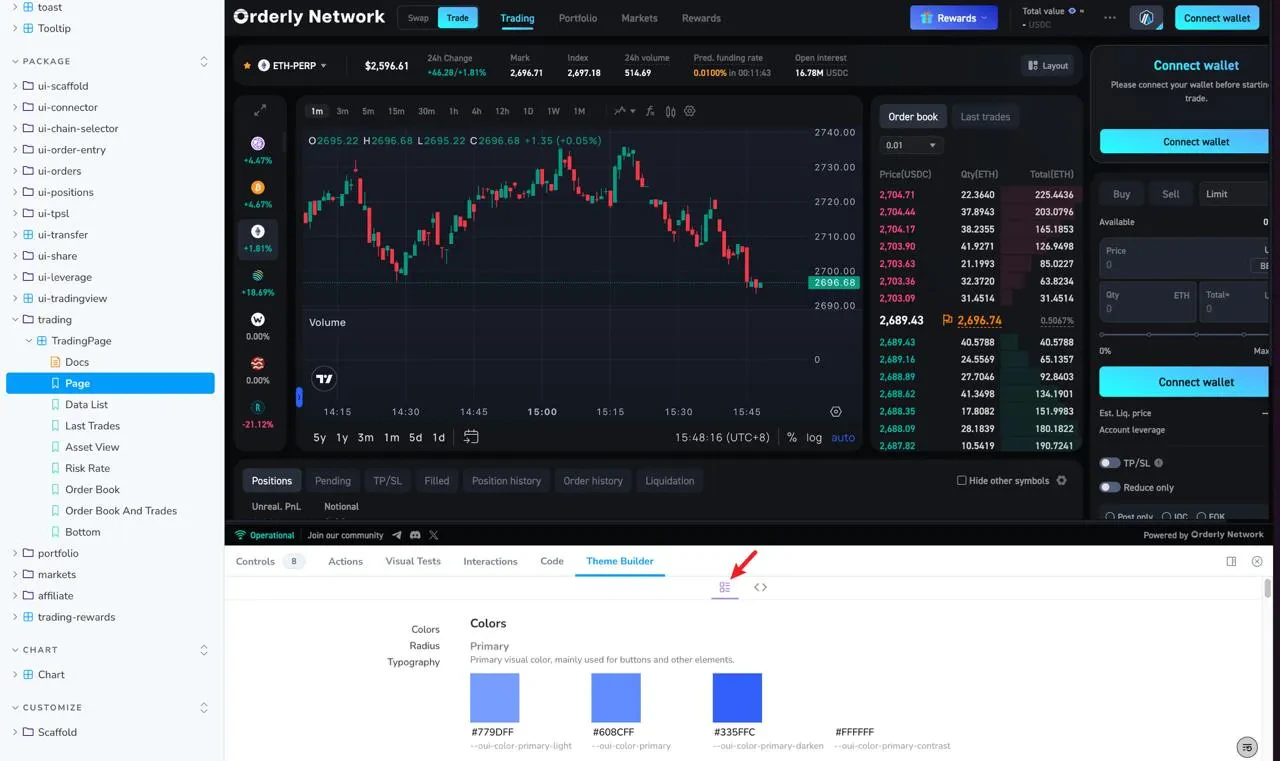Check Hide other symbols
The image size is (1280, 761).
[x=961, y=480]
